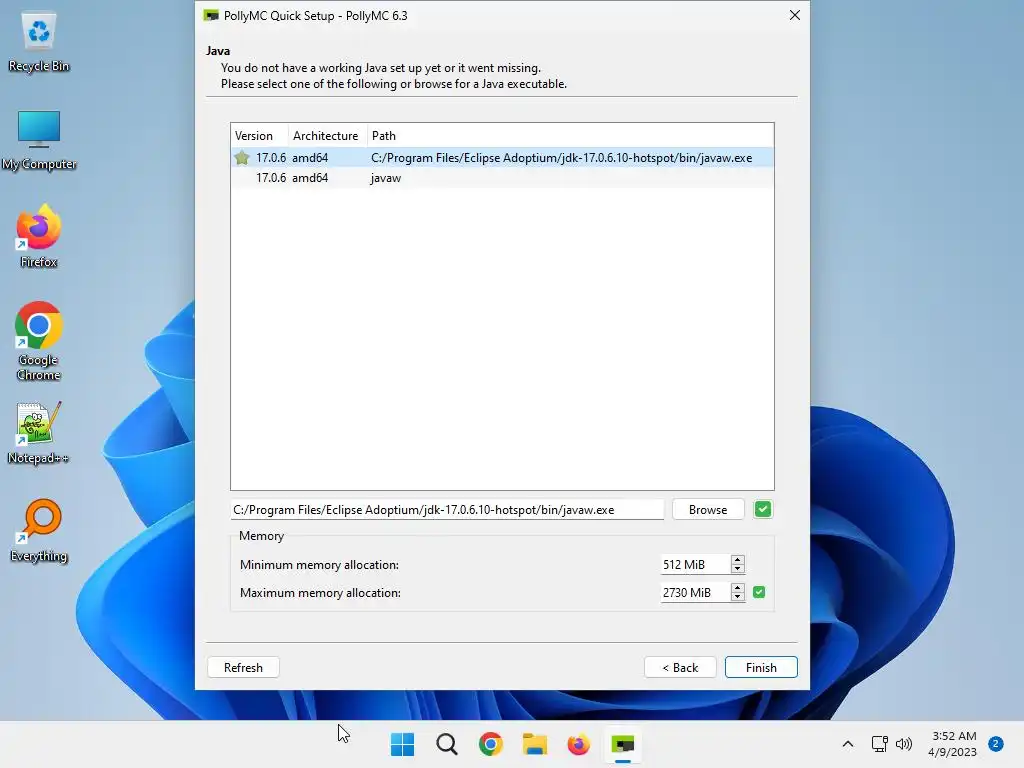Finish the PollyMC Quick Setup
Screen dimensions: 1024x768
coord(761,667)
